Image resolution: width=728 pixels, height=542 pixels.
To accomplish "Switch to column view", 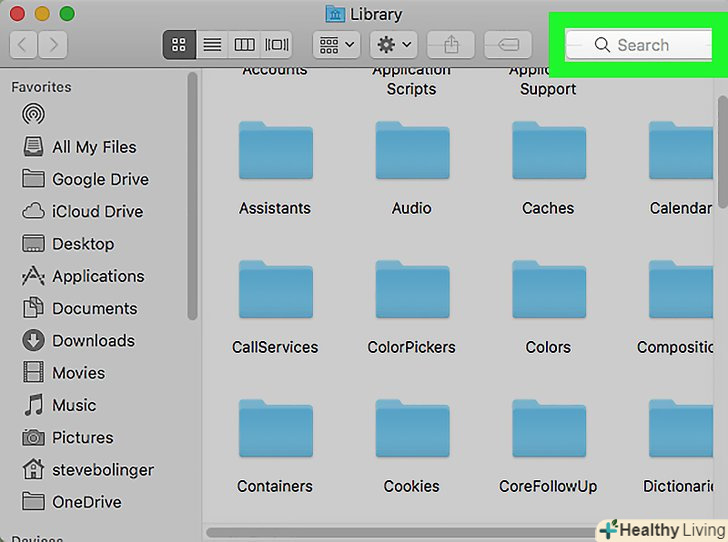I will point(244,45).
